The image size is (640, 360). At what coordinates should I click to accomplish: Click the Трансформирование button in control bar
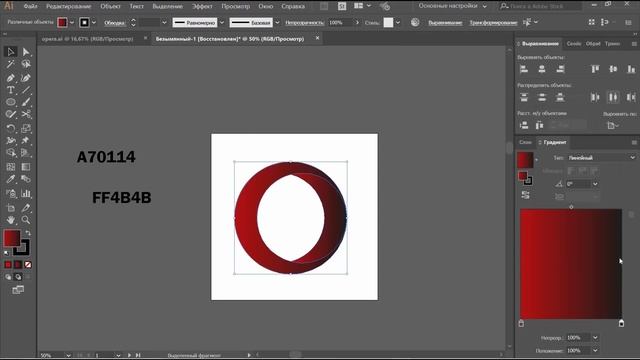pos(493,23)
